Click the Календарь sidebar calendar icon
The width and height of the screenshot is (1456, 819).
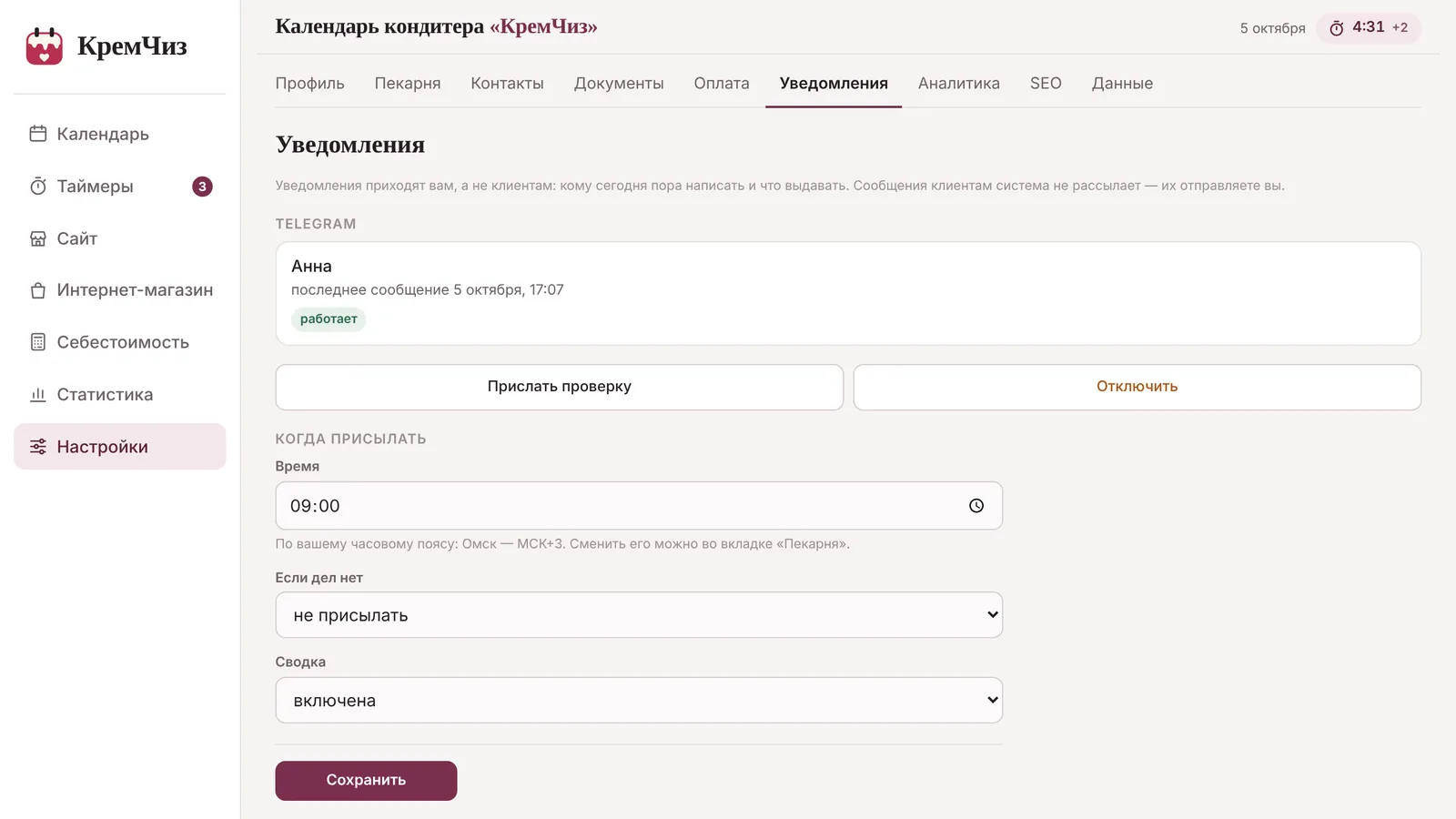coord(38,134)
